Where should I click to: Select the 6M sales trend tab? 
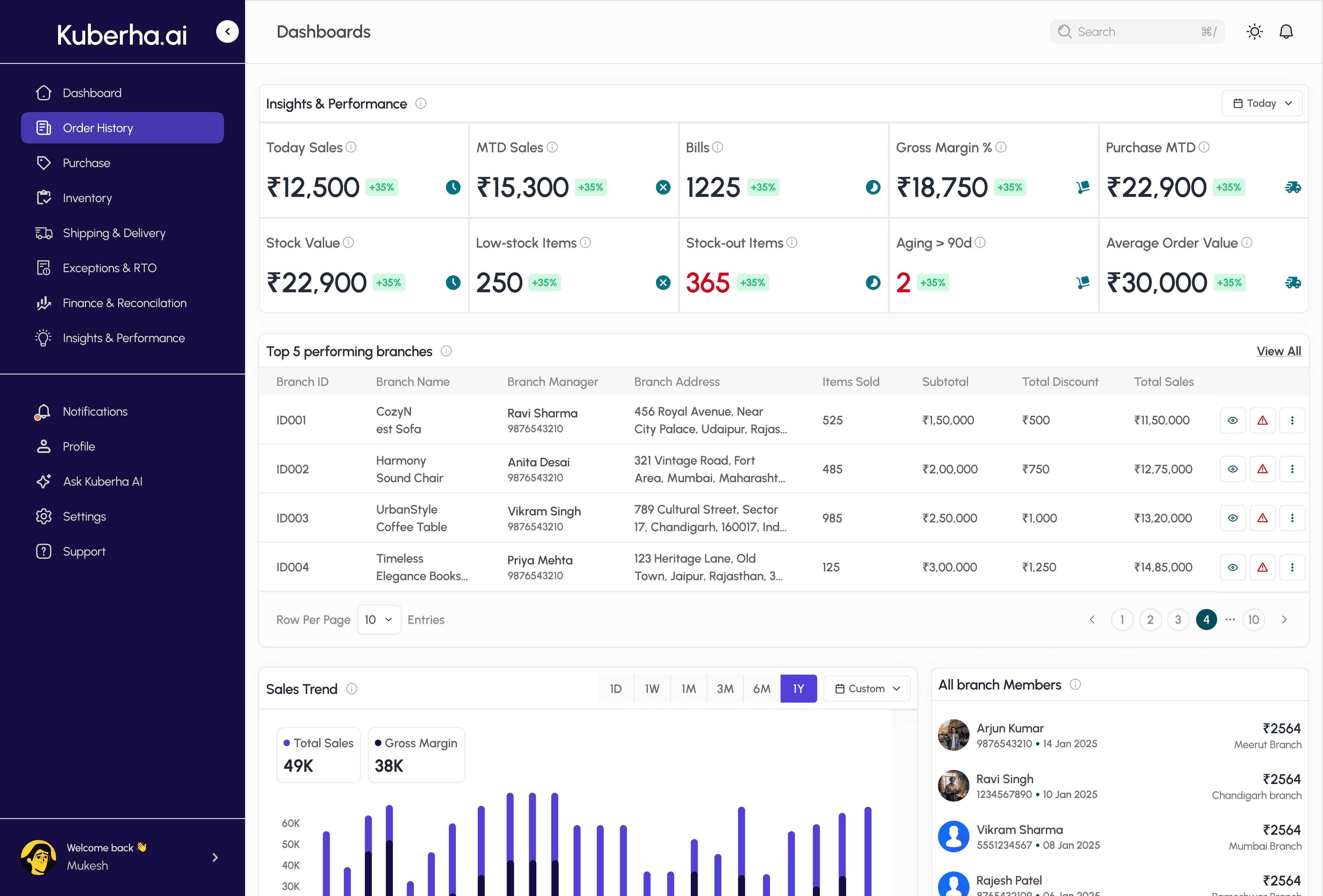tap(762, 689)
